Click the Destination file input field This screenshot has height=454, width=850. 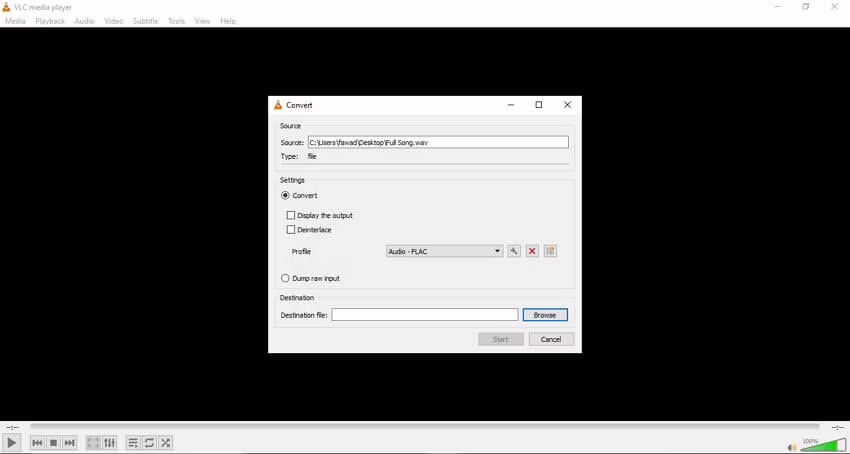tap(425, 315)
